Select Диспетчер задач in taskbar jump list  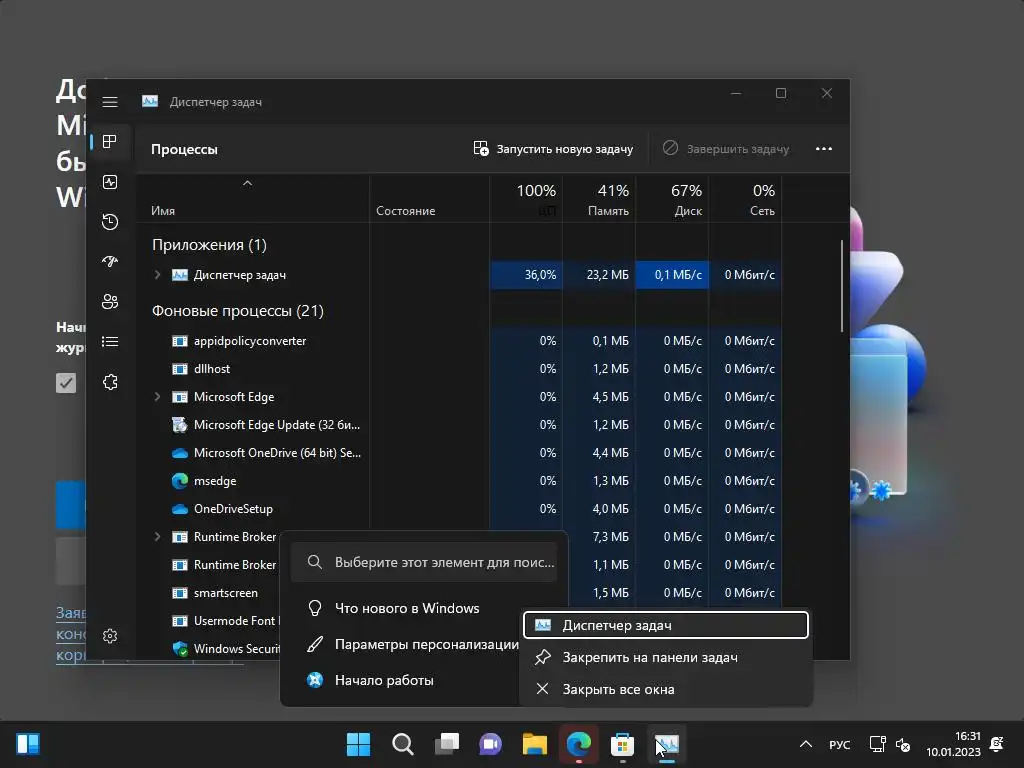coord(666,626)
